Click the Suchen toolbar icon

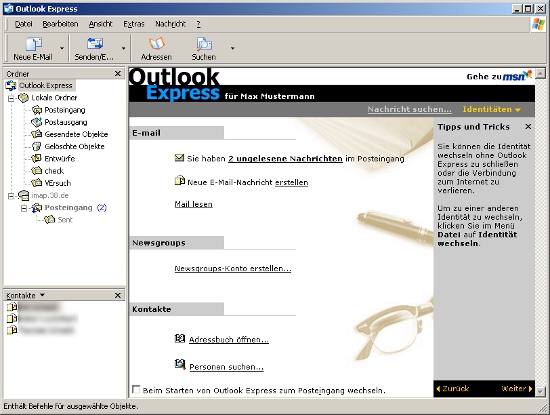[204, 44]
